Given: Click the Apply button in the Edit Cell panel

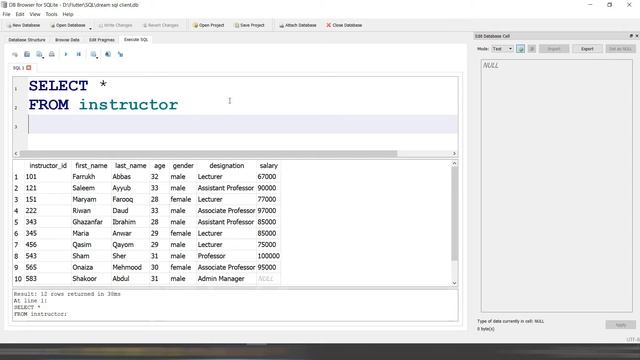Looking at the screenshot, I should 620,325.
